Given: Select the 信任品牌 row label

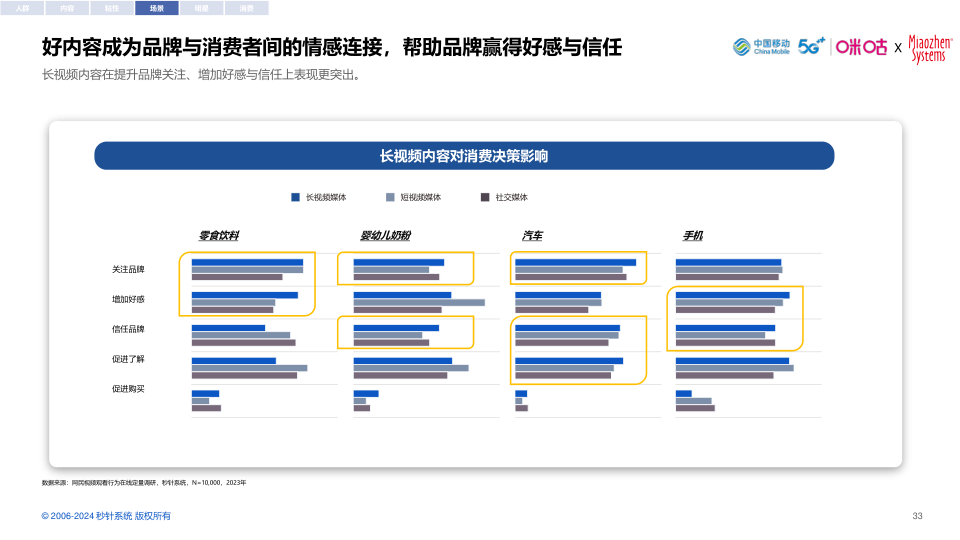Looking at the screenshot, I should [x=128, y=329].
